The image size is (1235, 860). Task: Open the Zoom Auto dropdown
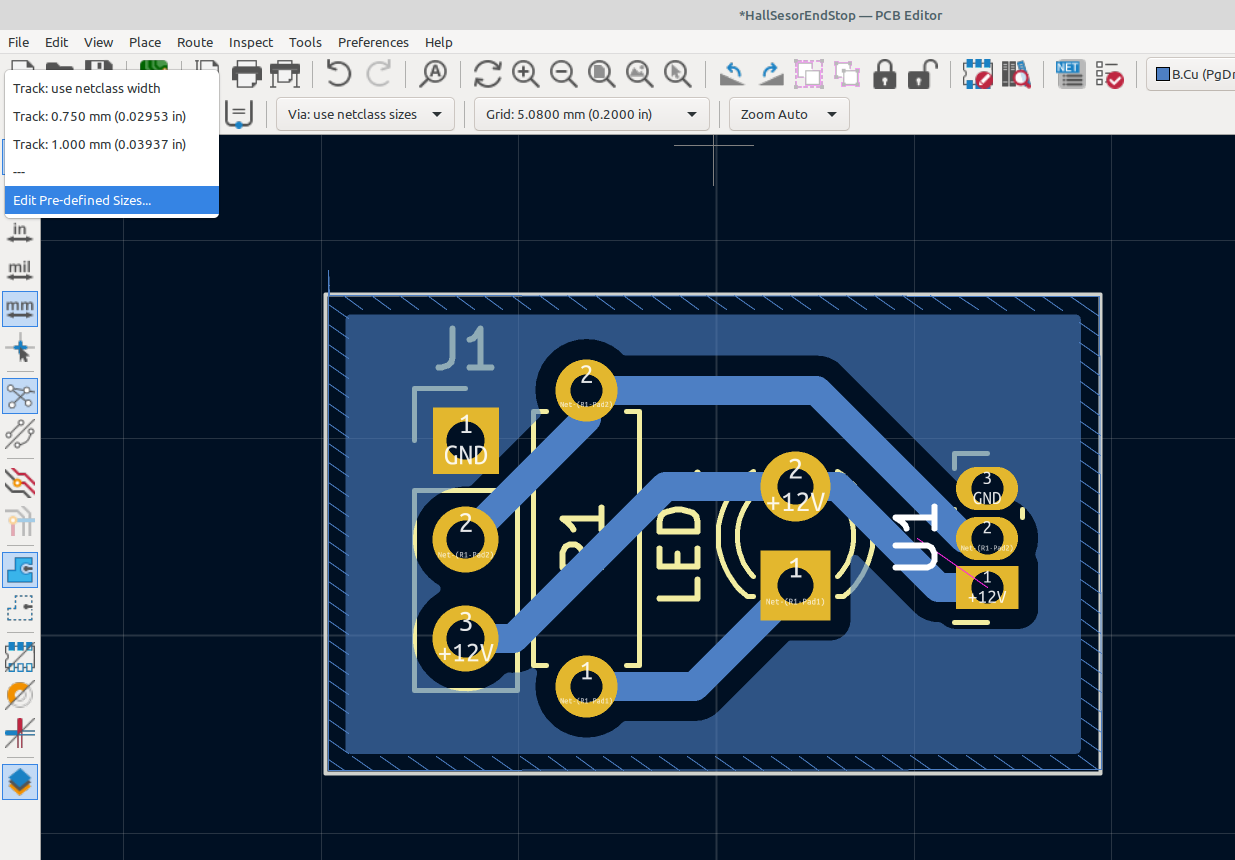coord(788,114)
